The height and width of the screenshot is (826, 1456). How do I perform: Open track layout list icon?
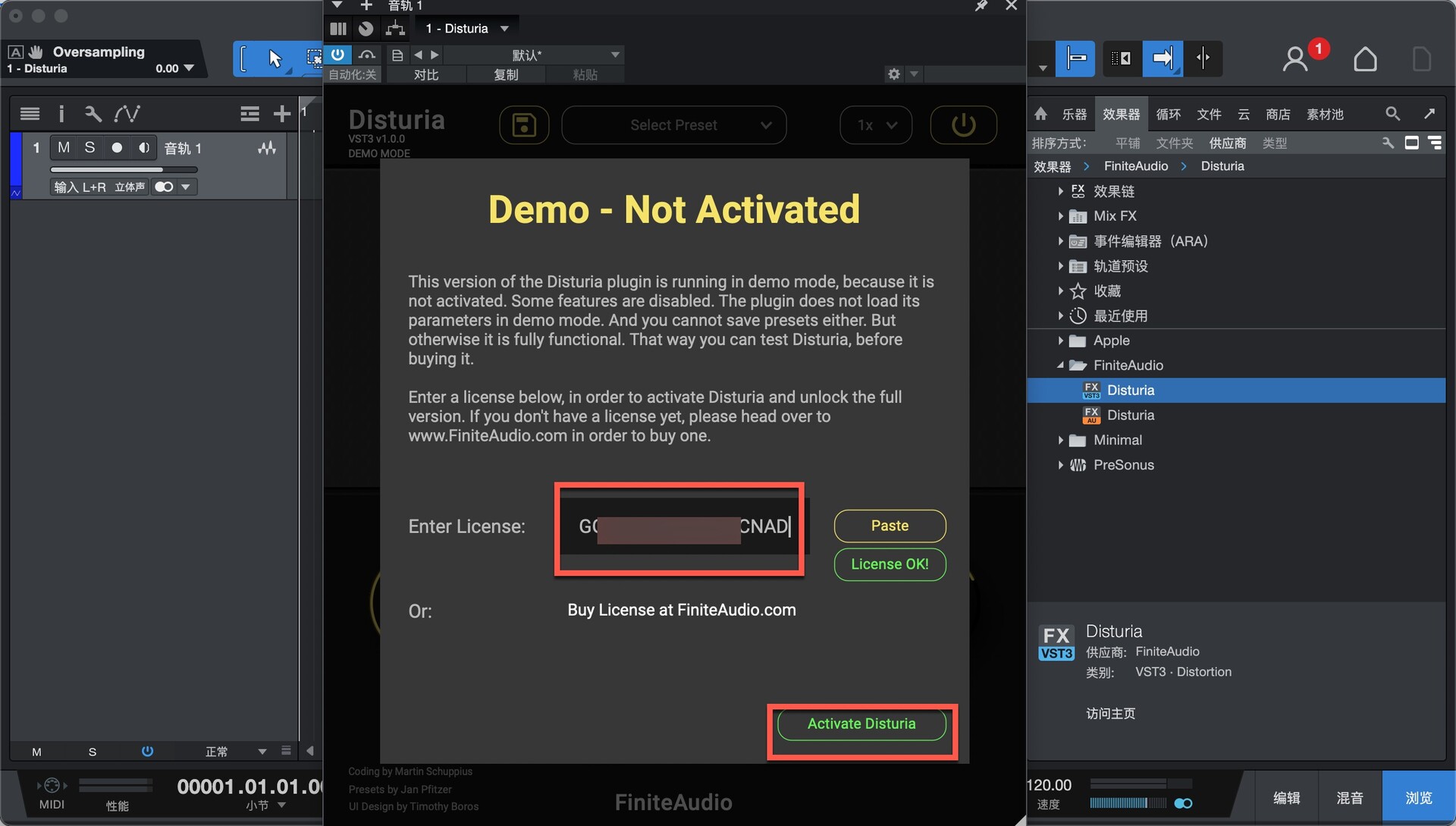[x=249, y=114]
